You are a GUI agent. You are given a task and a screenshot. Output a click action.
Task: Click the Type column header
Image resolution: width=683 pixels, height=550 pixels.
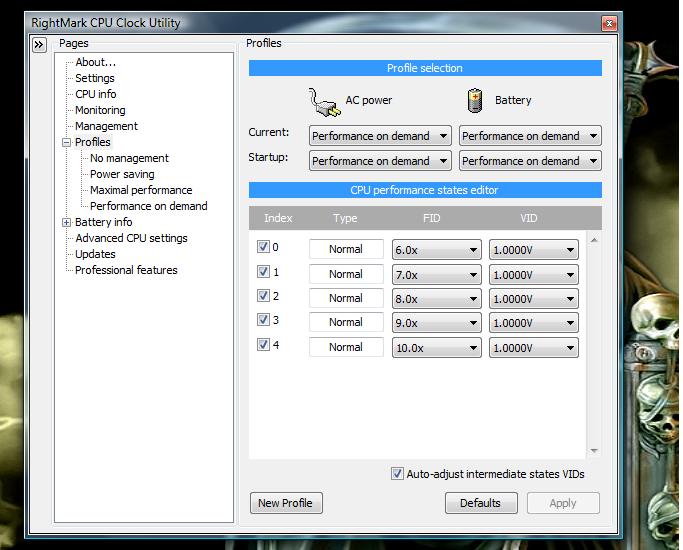pyautogui.click(x=345, y=218)
